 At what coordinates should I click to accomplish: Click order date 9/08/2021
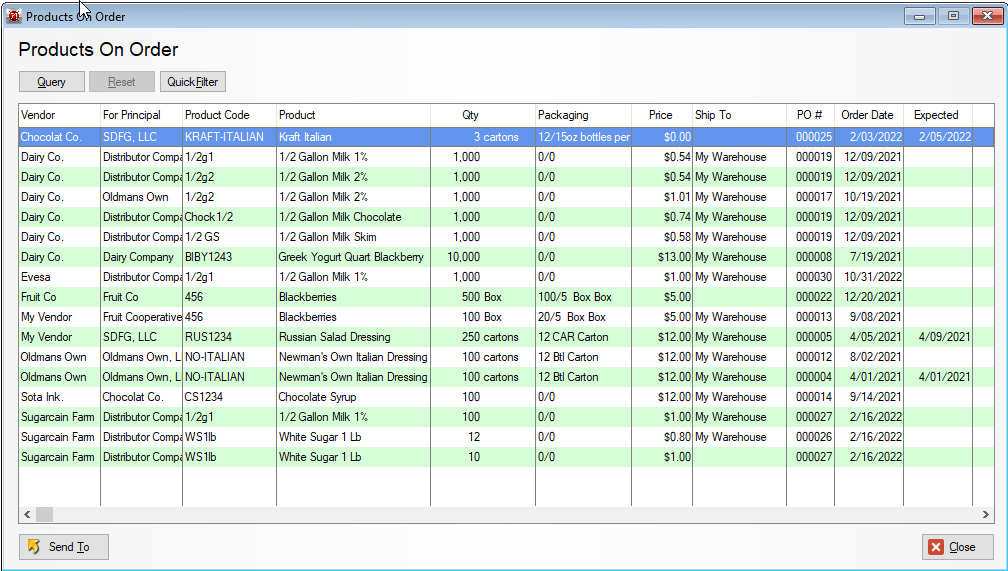click(869, 317)
